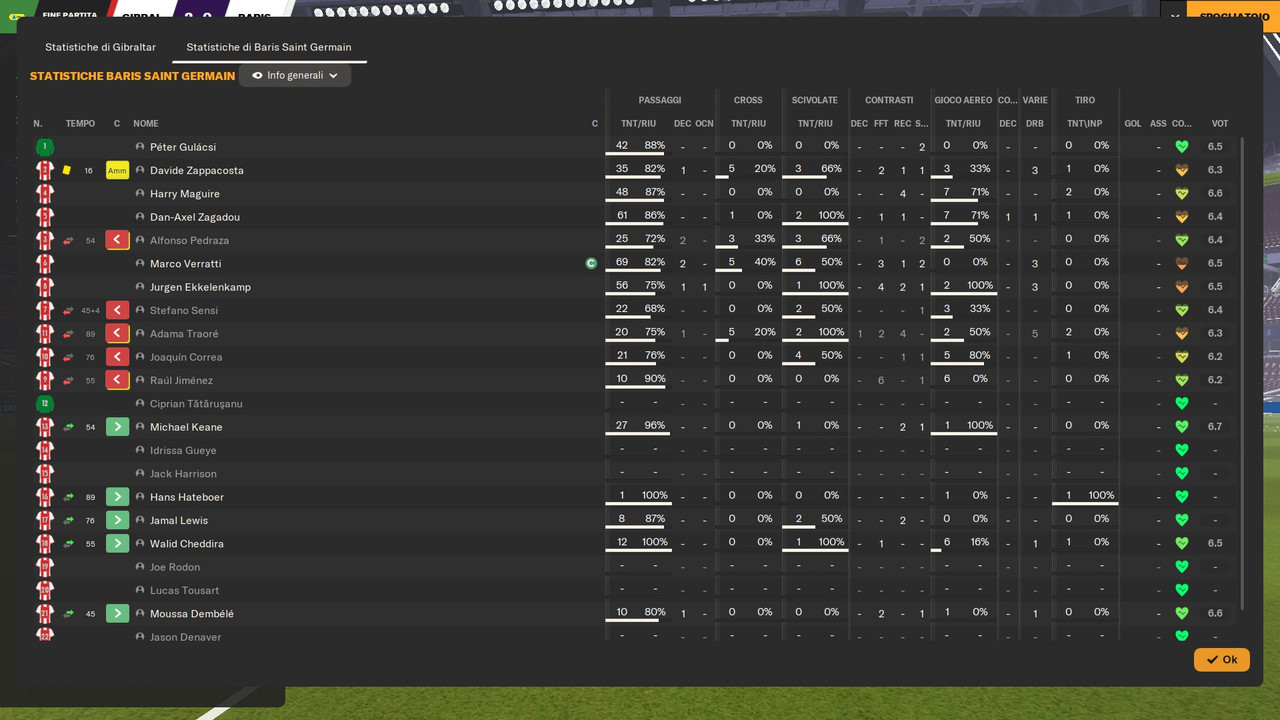Image resolution: width=1280 pixels, height=720 pixels.
Task: Open Lucas Tousart's player profile
Action: click(184, 591)
